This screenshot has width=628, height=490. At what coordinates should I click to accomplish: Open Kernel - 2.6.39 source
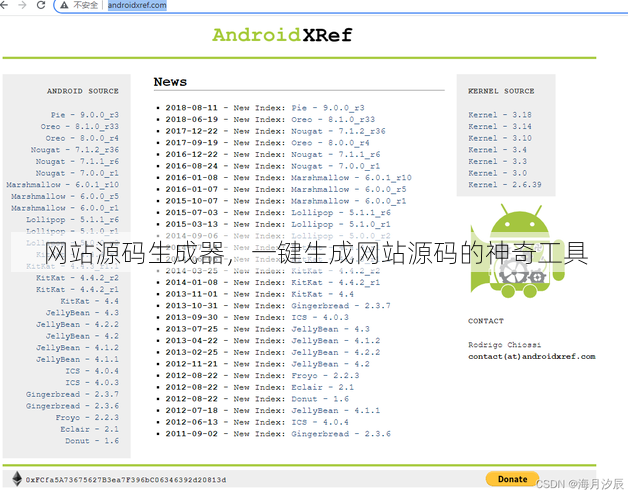pyautogui.click(x=505, y=184)
